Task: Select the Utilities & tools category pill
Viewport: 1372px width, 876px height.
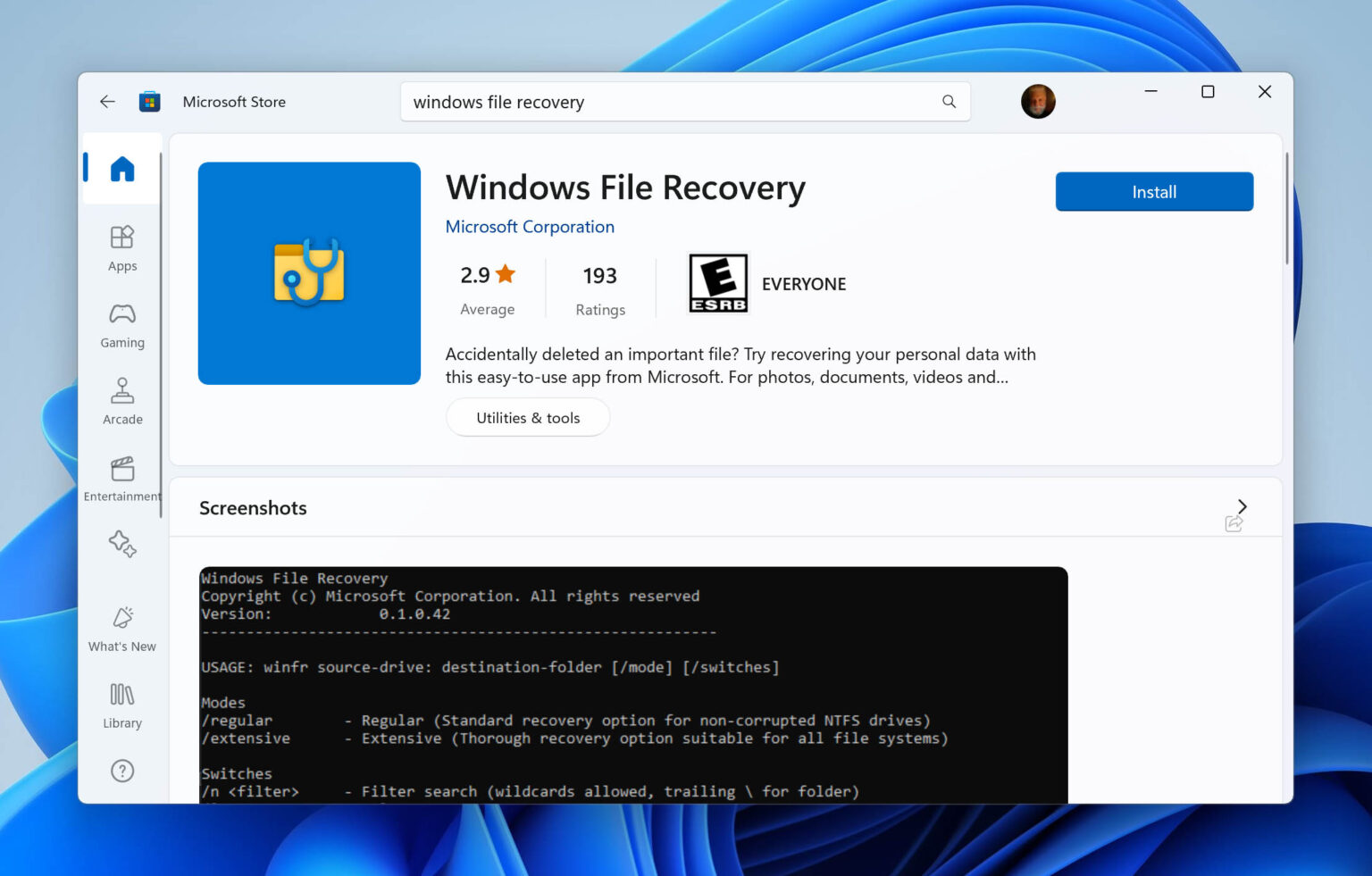Action: pos(527,417)
